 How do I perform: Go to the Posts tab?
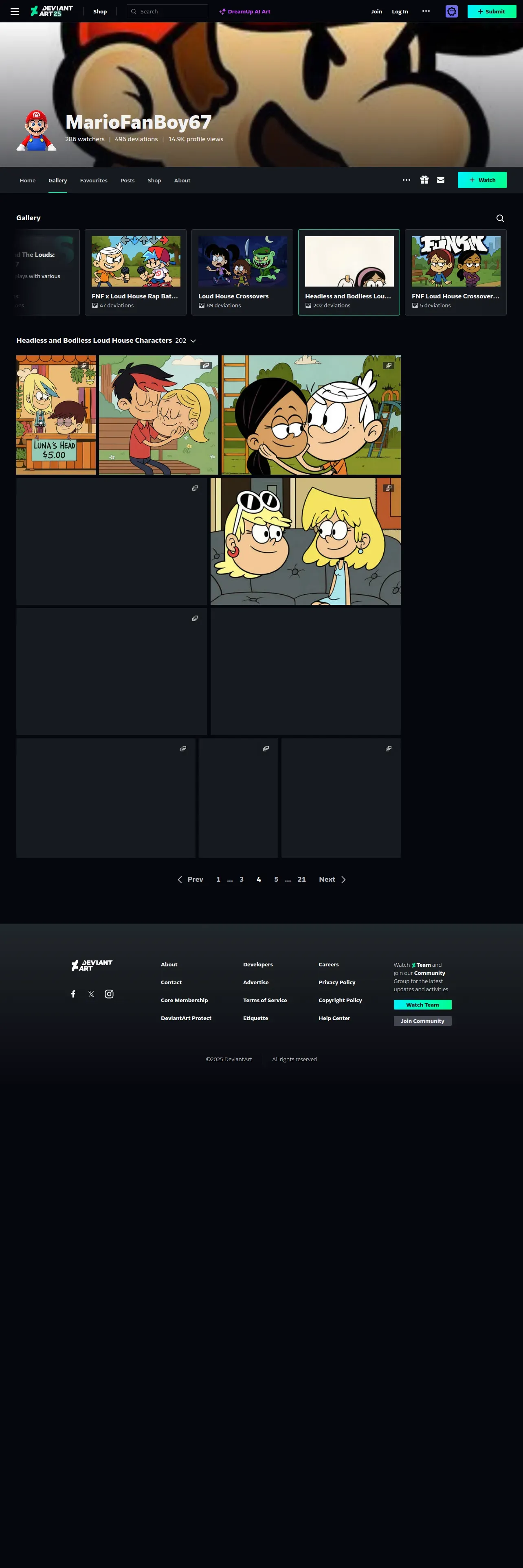coord(127,180)
